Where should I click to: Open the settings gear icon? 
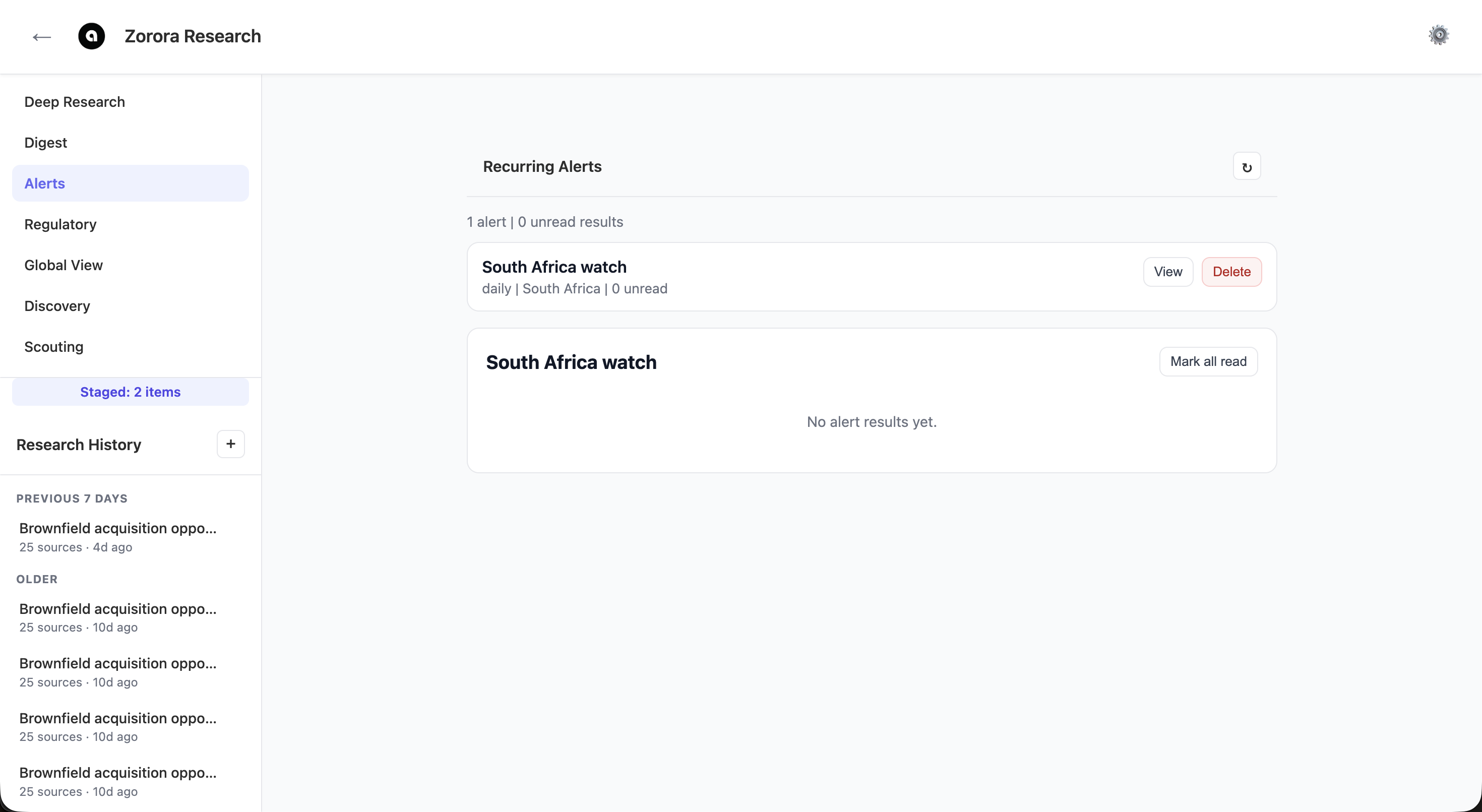1438,36
